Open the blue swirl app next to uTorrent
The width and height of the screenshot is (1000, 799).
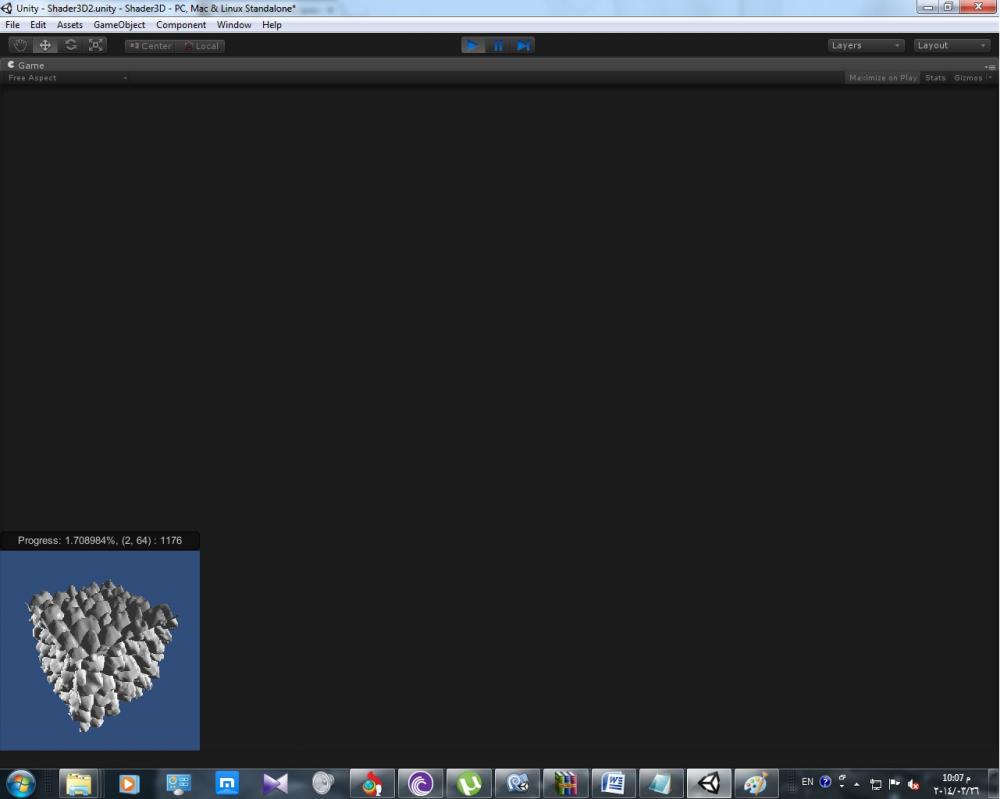click(517, 783)
